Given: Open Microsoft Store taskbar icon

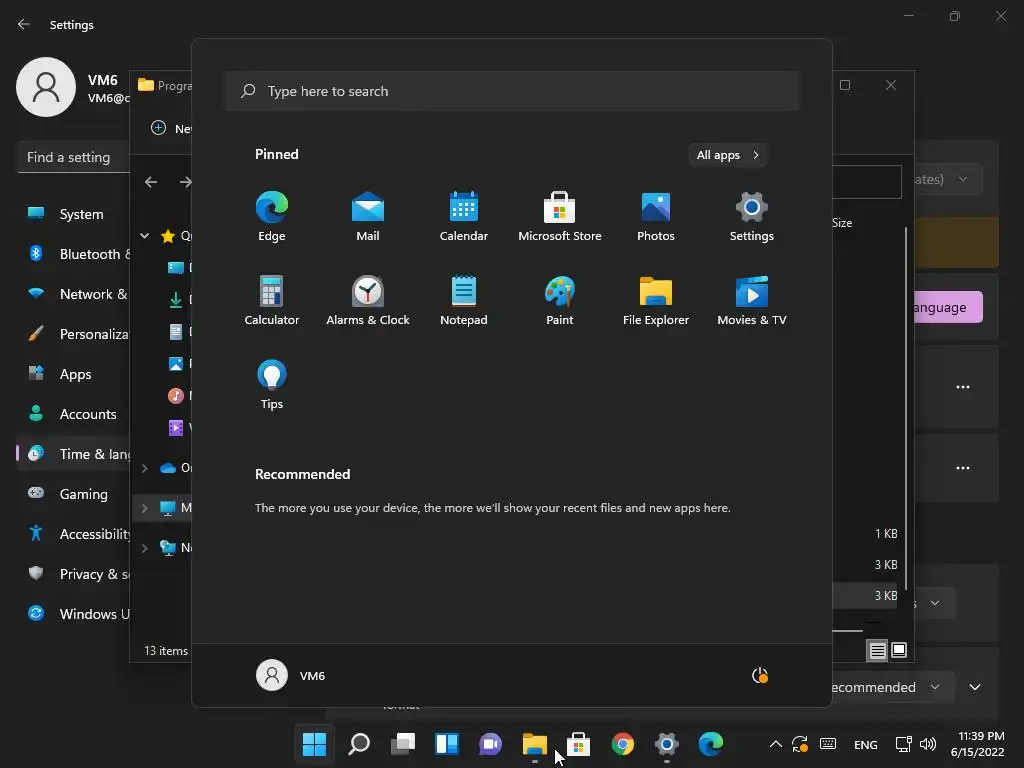Looking at the screenshot, I should [x=579, y=744].
